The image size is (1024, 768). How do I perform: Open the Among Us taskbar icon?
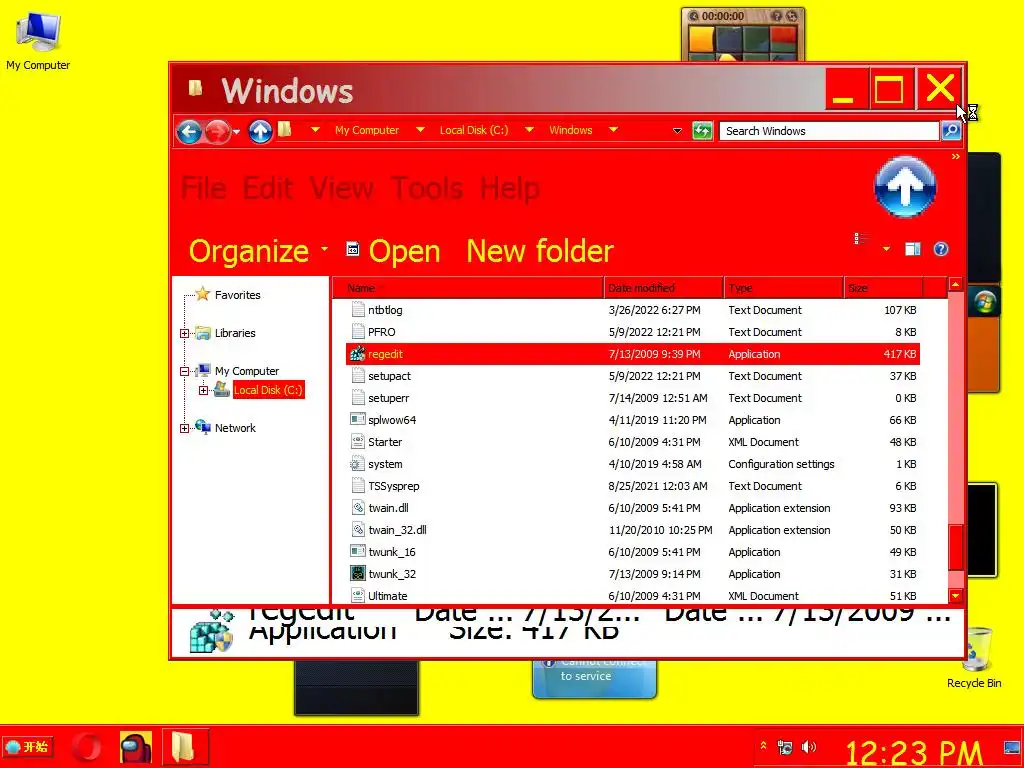(136, 747)
